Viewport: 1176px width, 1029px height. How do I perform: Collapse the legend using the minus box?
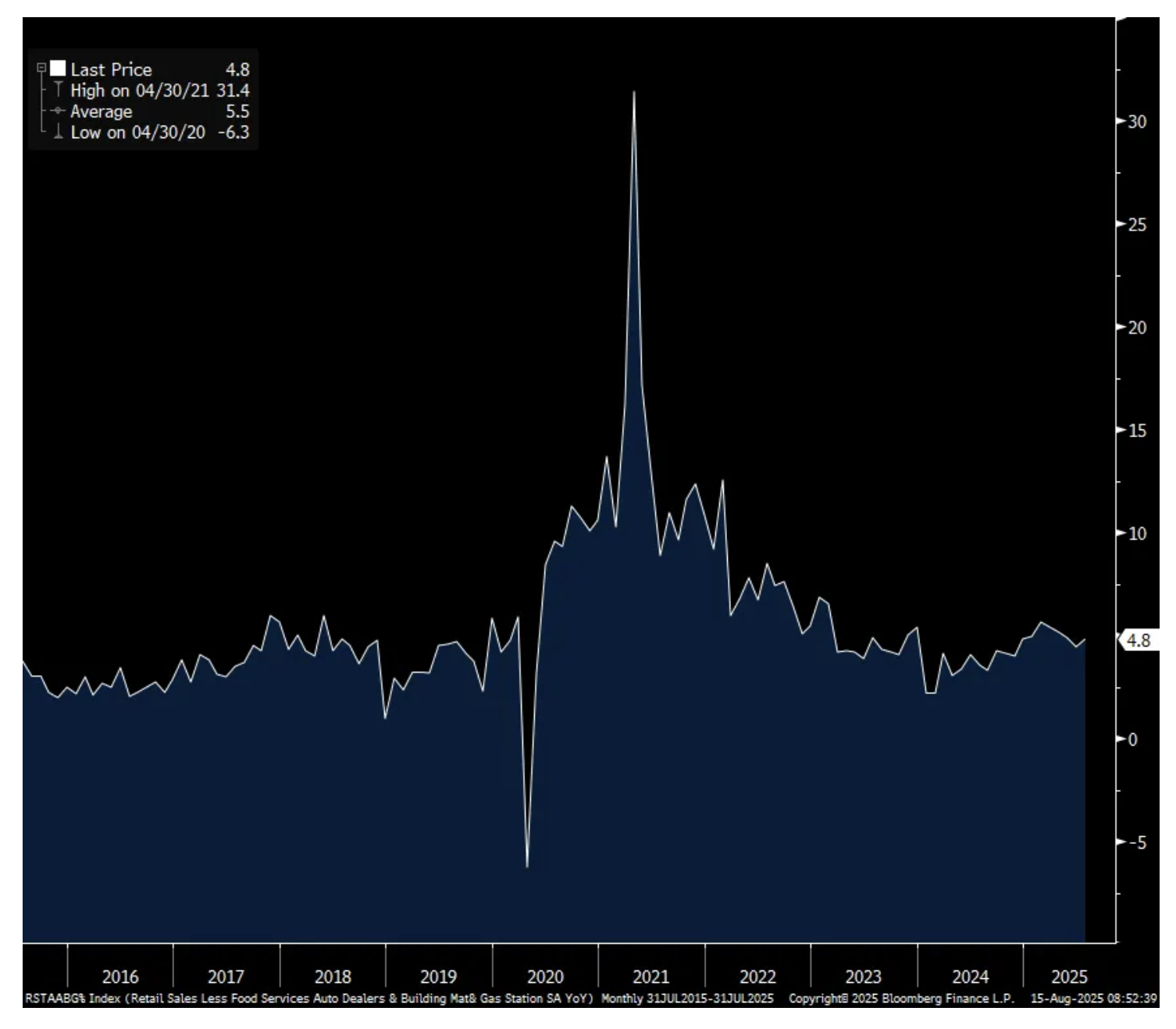[42, 69]
